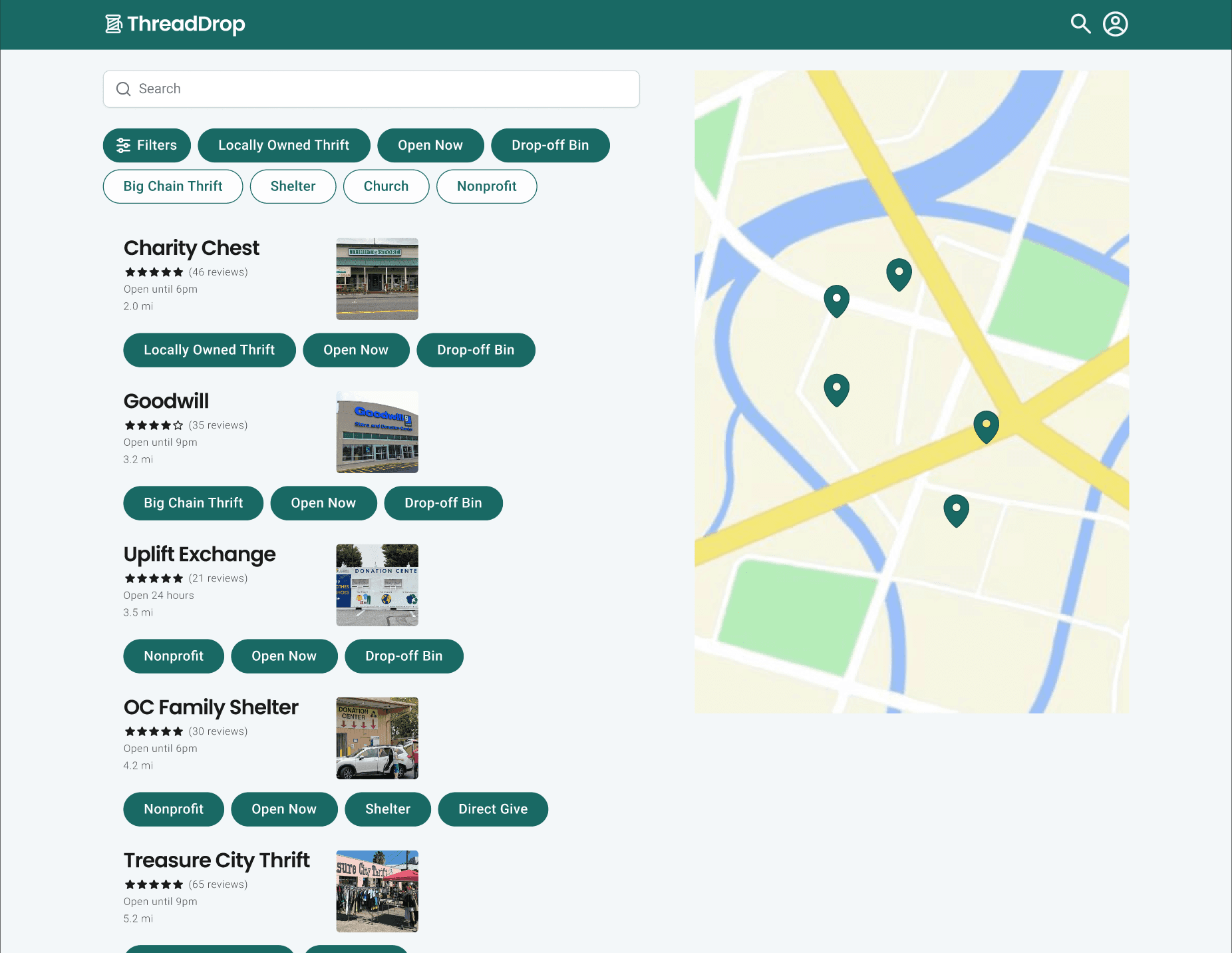Screen dimensions: 1232x953
Task: Click Goodwill's four-star rating
Action: 154,425
